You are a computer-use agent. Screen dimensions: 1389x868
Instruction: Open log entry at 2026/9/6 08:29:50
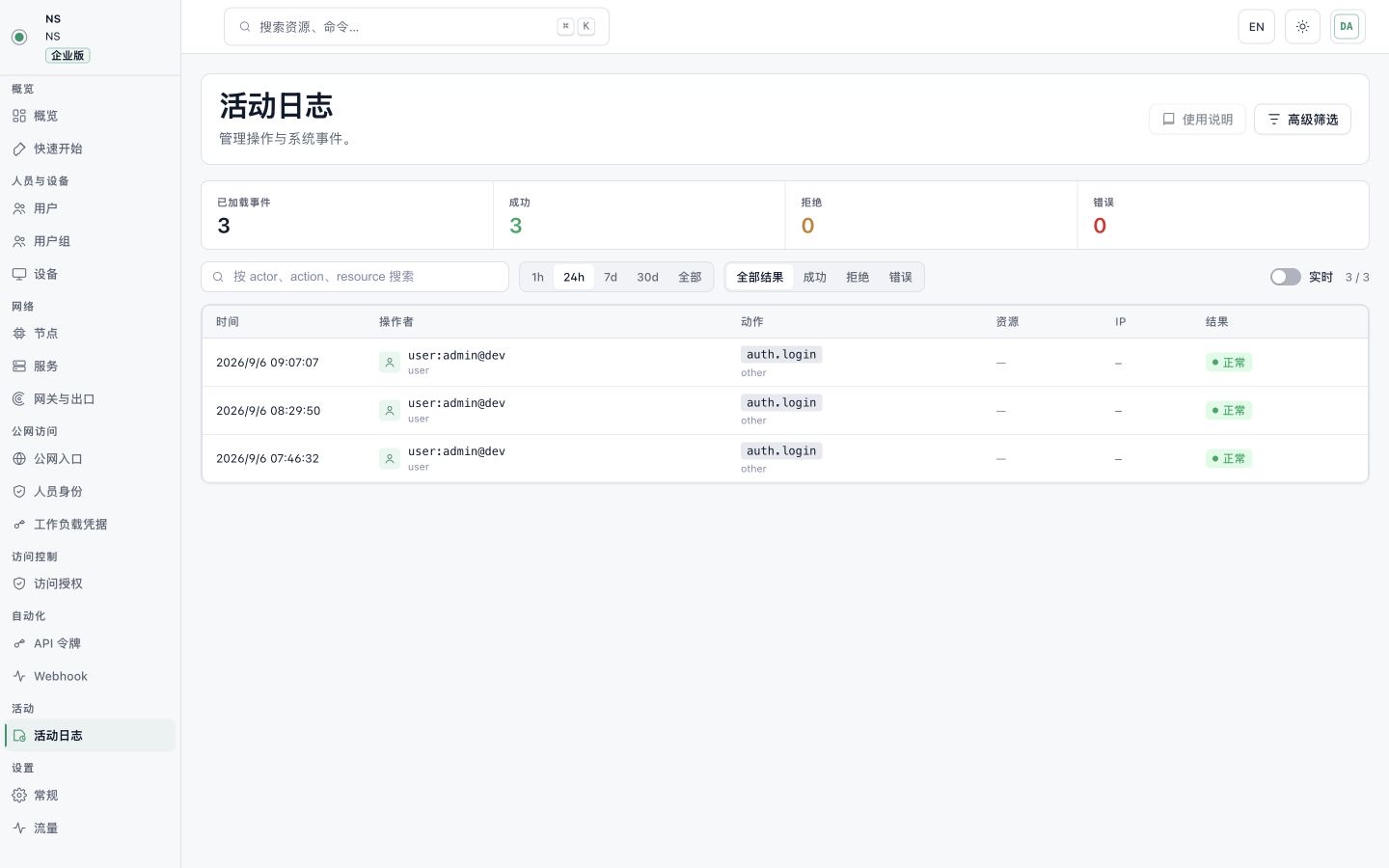pyautogui.click(x=785, y=411)
